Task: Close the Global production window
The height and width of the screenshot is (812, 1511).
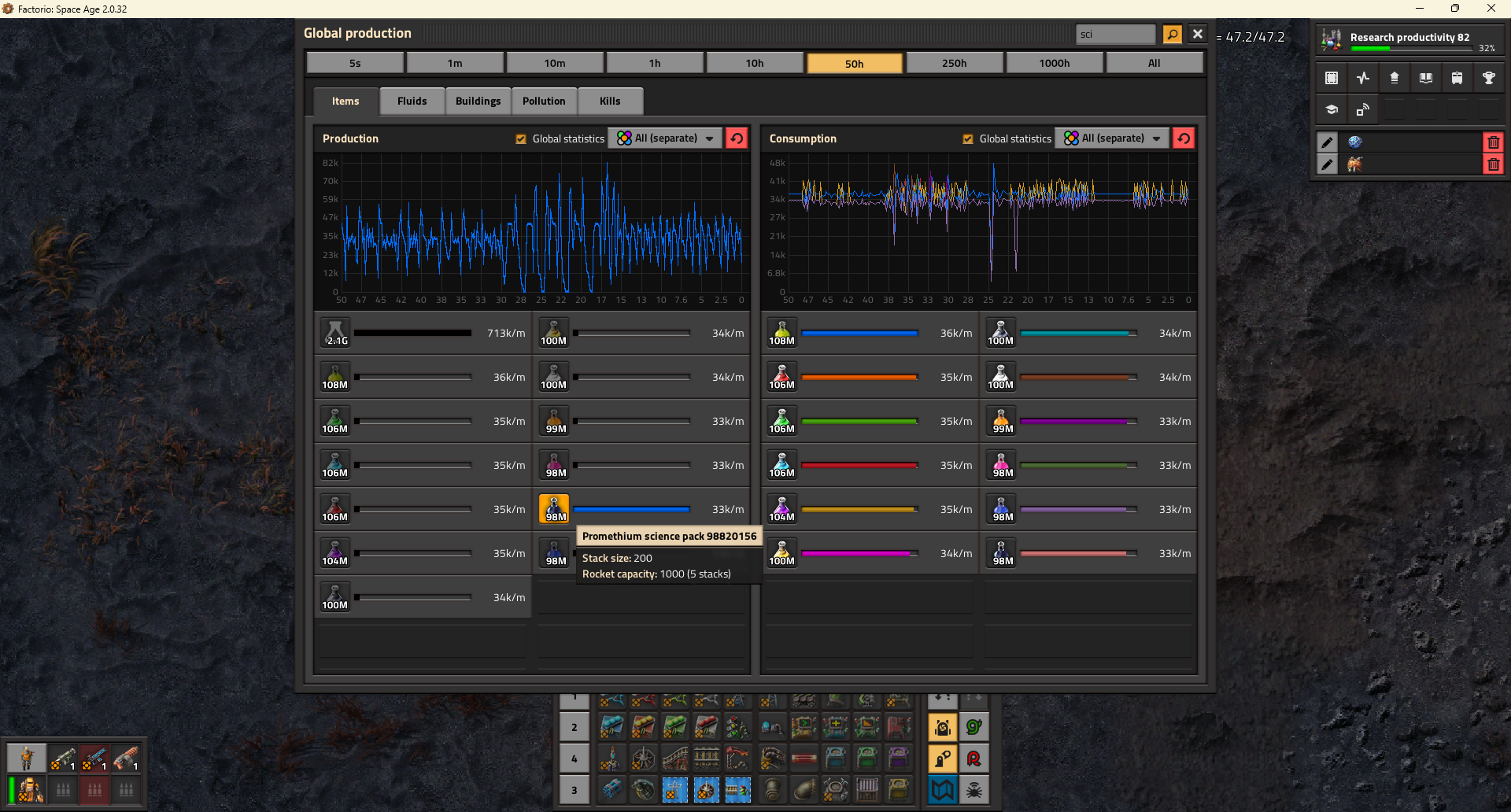Action: (x=1198, y=34)
